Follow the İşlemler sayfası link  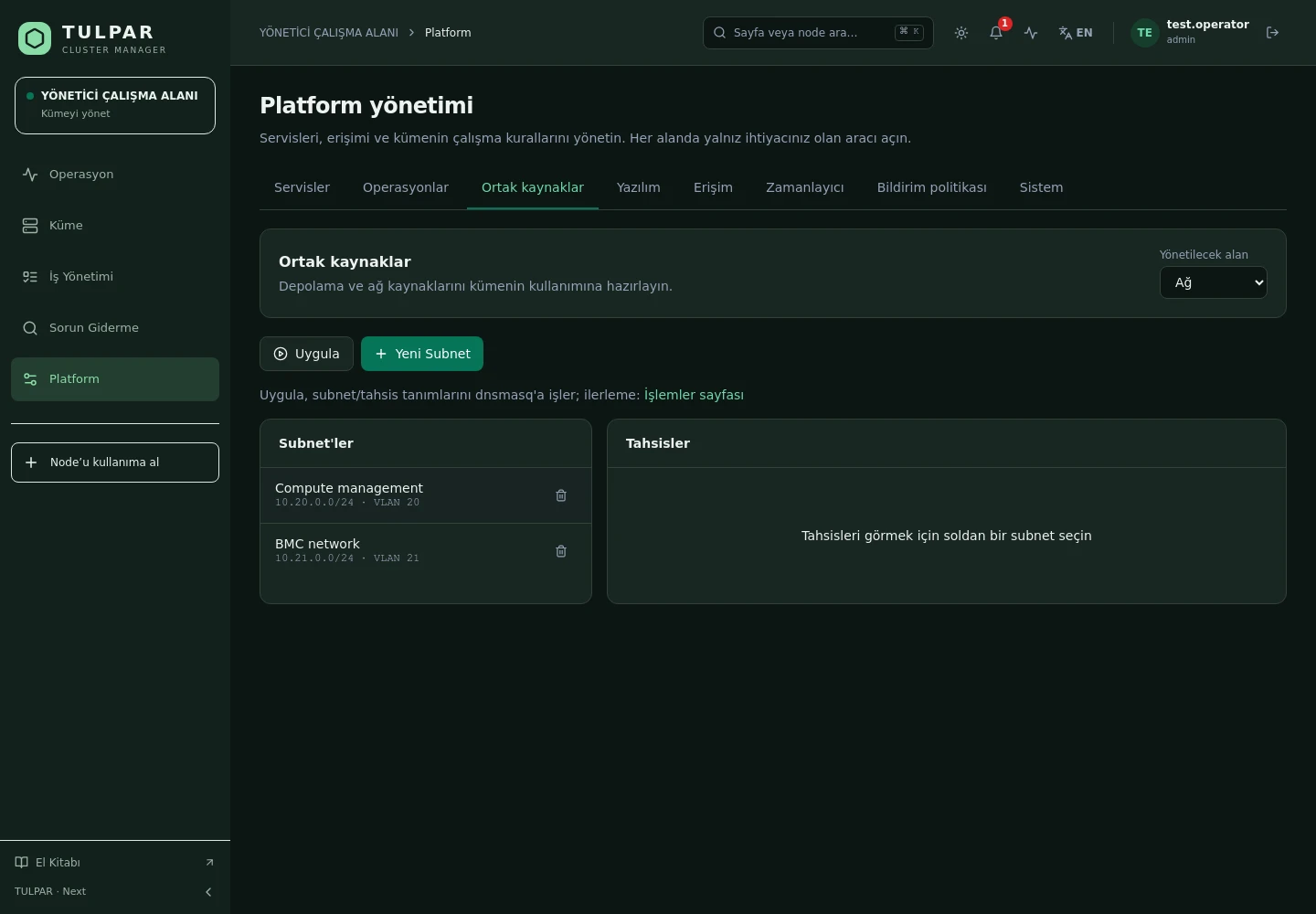pos(694,395)
